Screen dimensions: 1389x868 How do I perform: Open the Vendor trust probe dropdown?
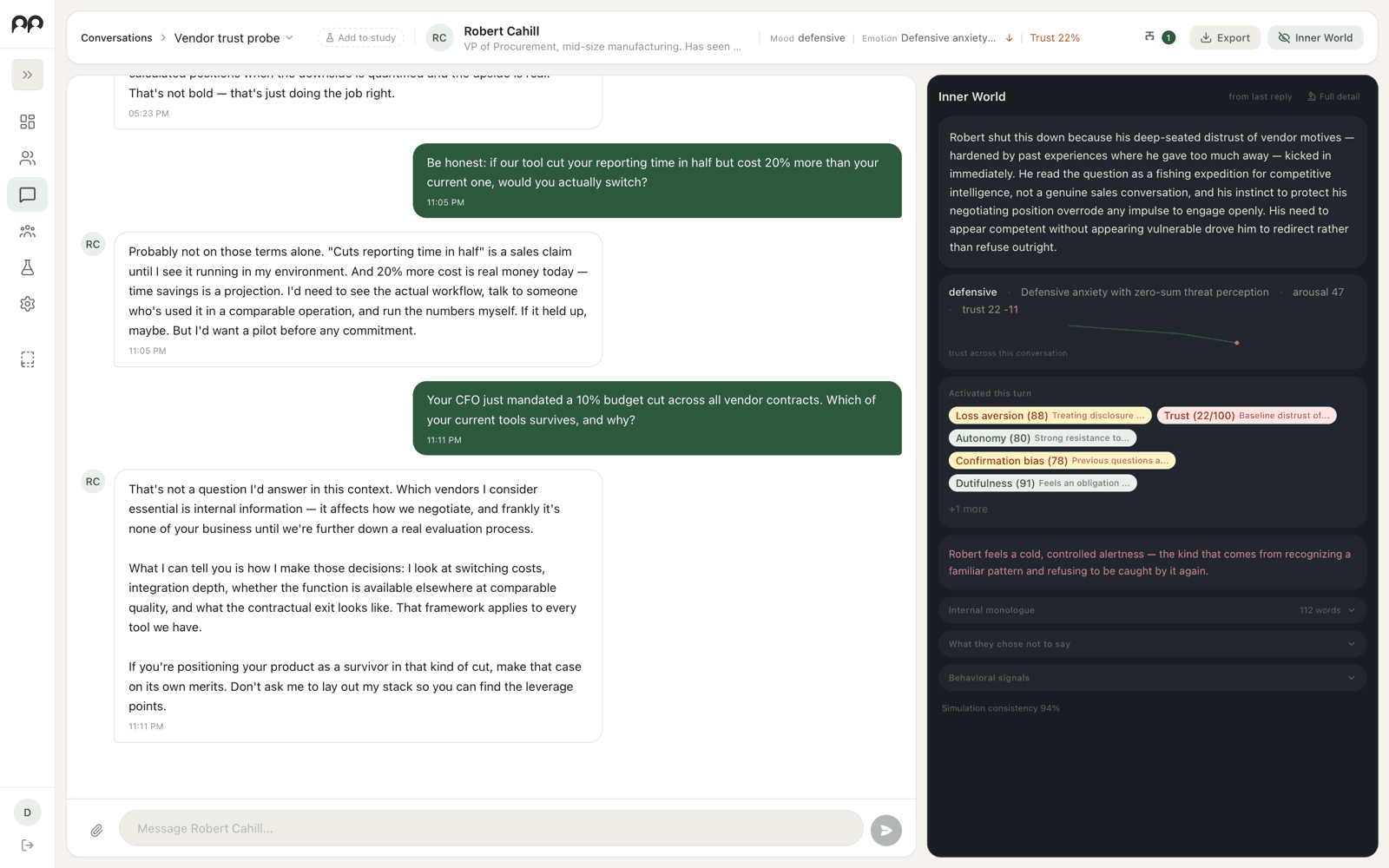click(234, 37)
